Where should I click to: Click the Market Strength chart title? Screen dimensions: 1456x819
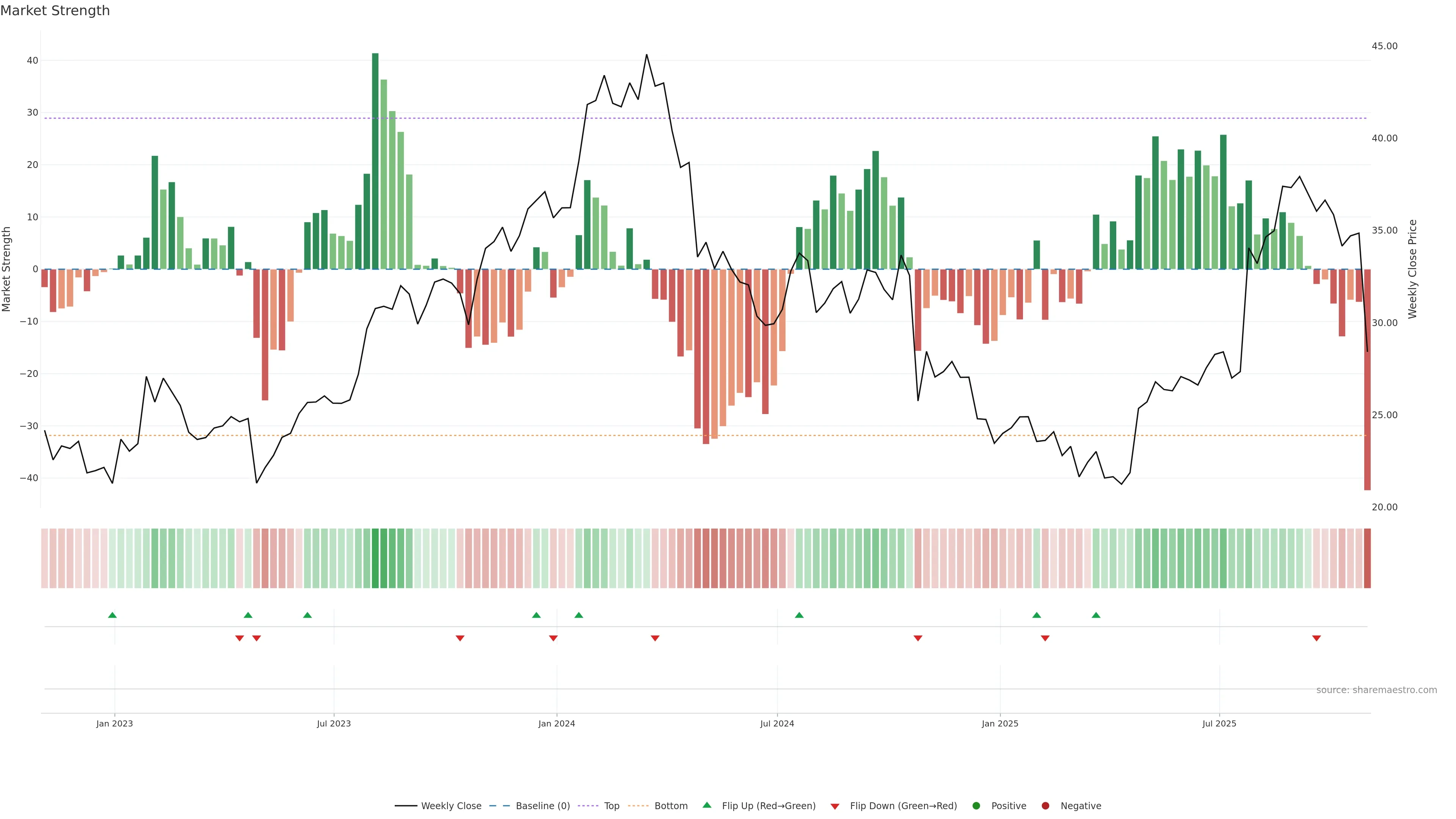55,11
